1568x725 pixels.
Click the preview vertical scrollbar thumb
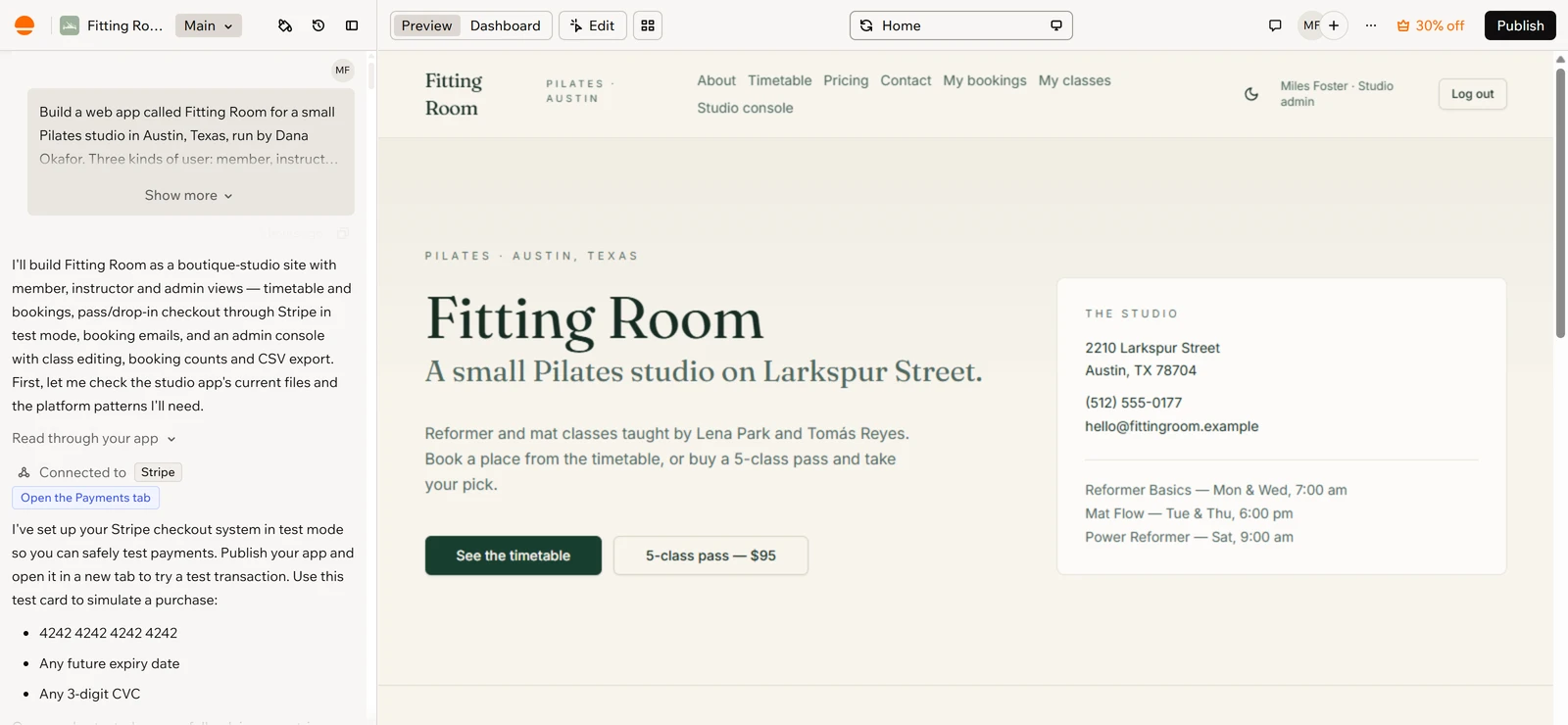(x=1560, y=203)
